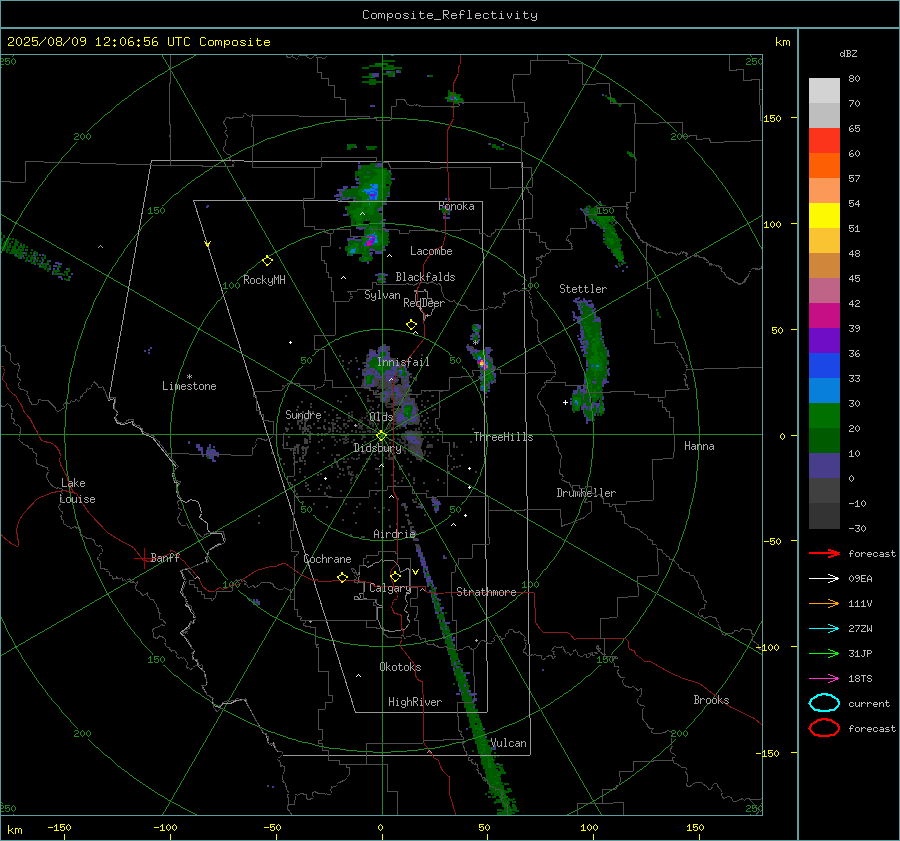Click the Brooks city label

(711, 700)
